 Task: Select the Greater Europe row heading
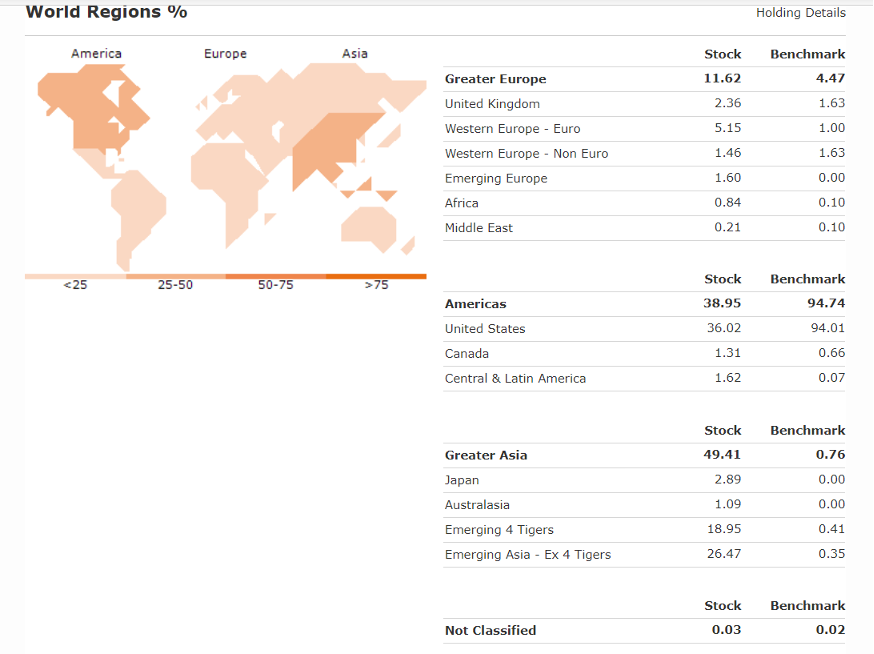(495, 79)
